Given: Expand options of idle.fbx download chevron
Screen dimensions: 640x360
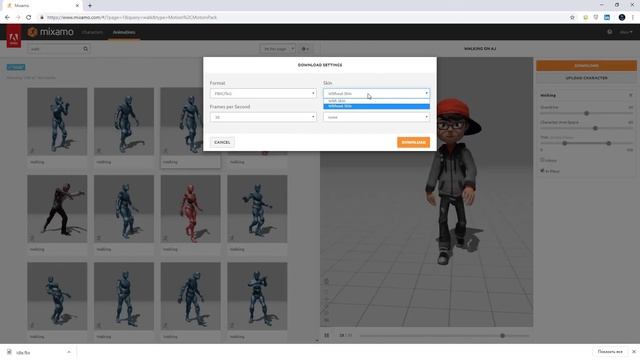Looking at the screenshot, I should click(x=69, y=352).
